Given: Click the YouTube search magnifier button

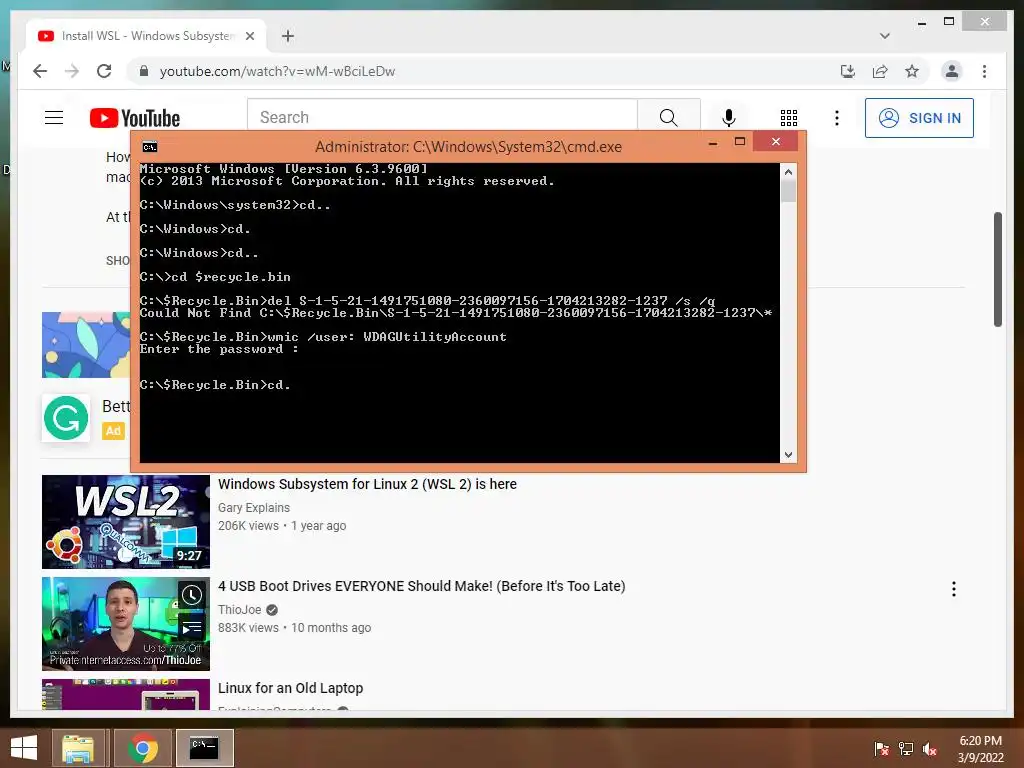Looking at the screenshot, I should pos(668,118).
